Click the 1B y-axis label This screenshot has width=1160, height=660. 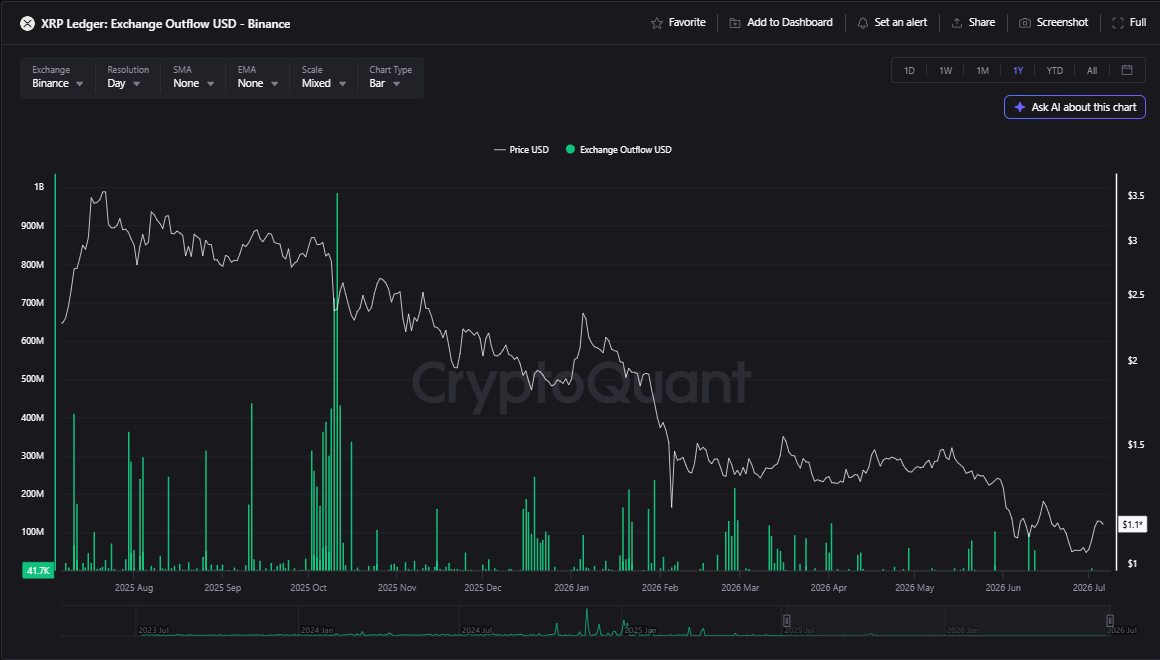(x=39, y=187)
